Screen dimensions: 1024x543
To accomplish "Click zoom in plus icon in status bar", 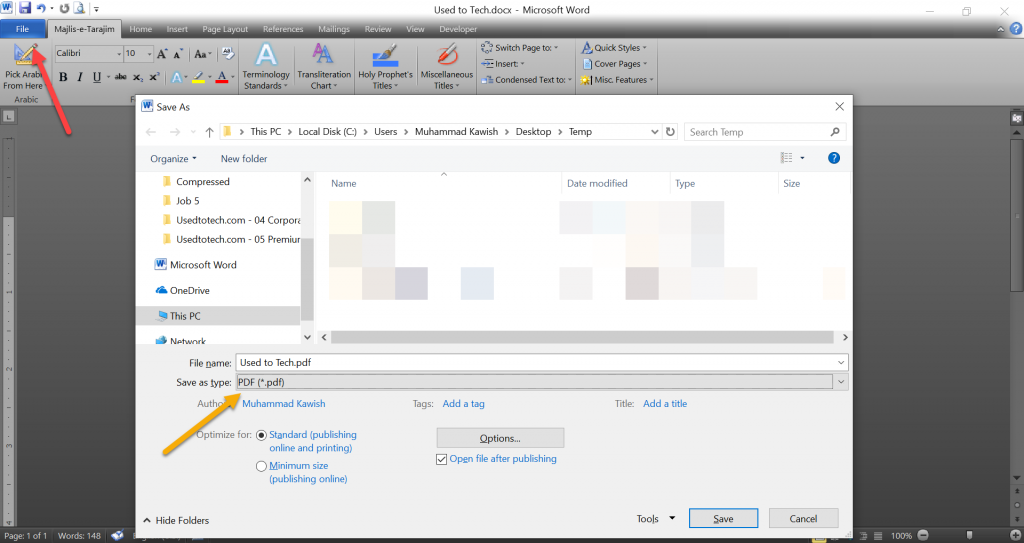I will (x=1014, y=535).
